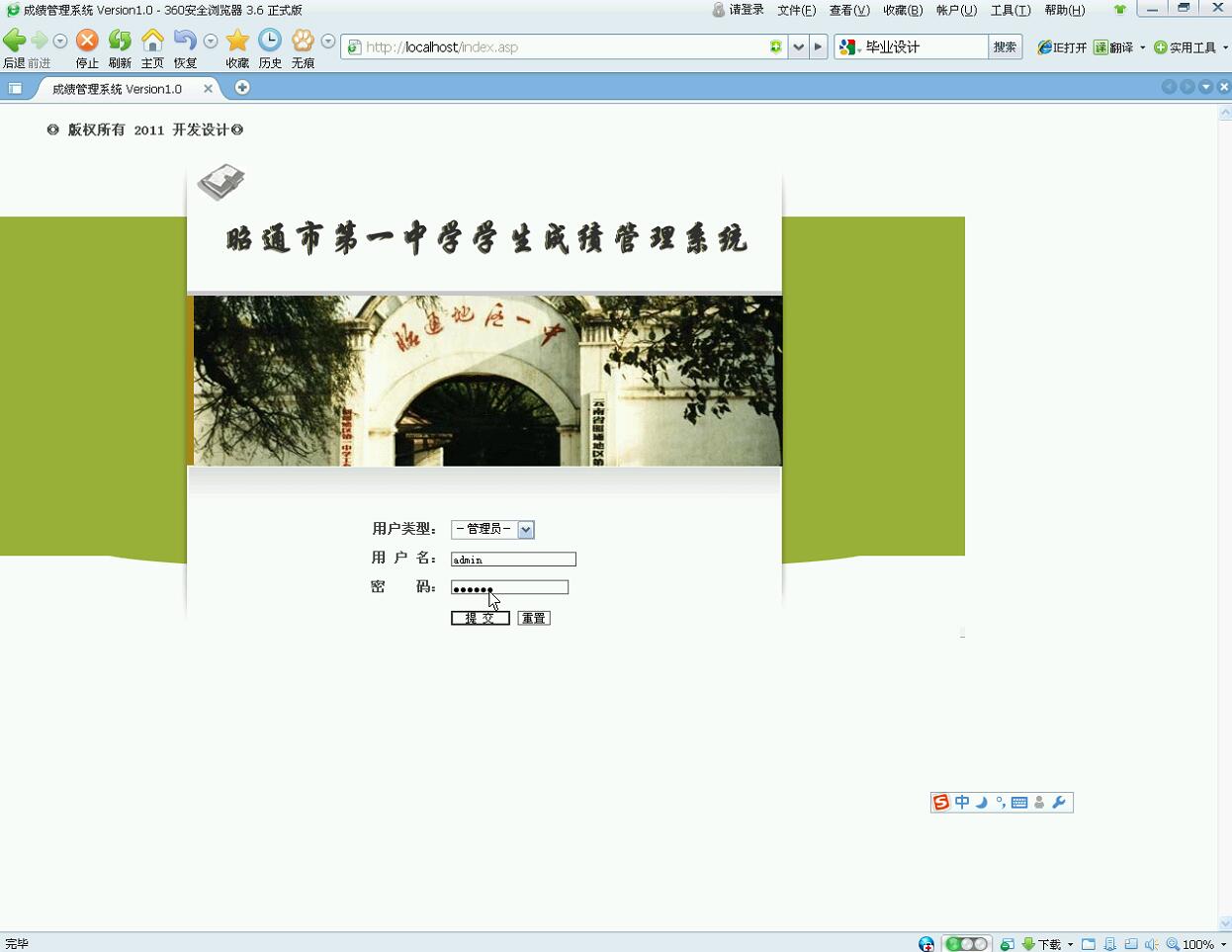Screen dimensions: 1232x952
Task: Click tab bar scroll-left arrow
Action: coord(1169,87)
